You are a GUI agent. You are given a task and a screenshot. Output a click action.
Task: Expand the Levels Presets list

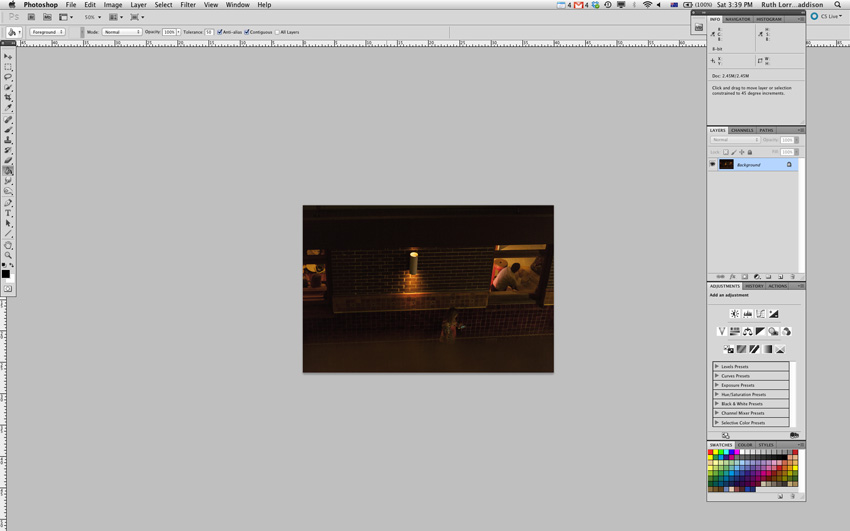point(717,367)
